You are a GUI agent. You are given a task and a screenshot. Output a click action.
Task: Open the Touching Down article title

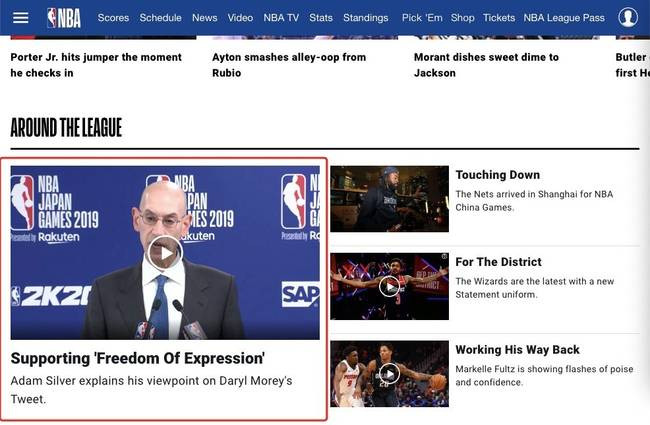(497, 175)
